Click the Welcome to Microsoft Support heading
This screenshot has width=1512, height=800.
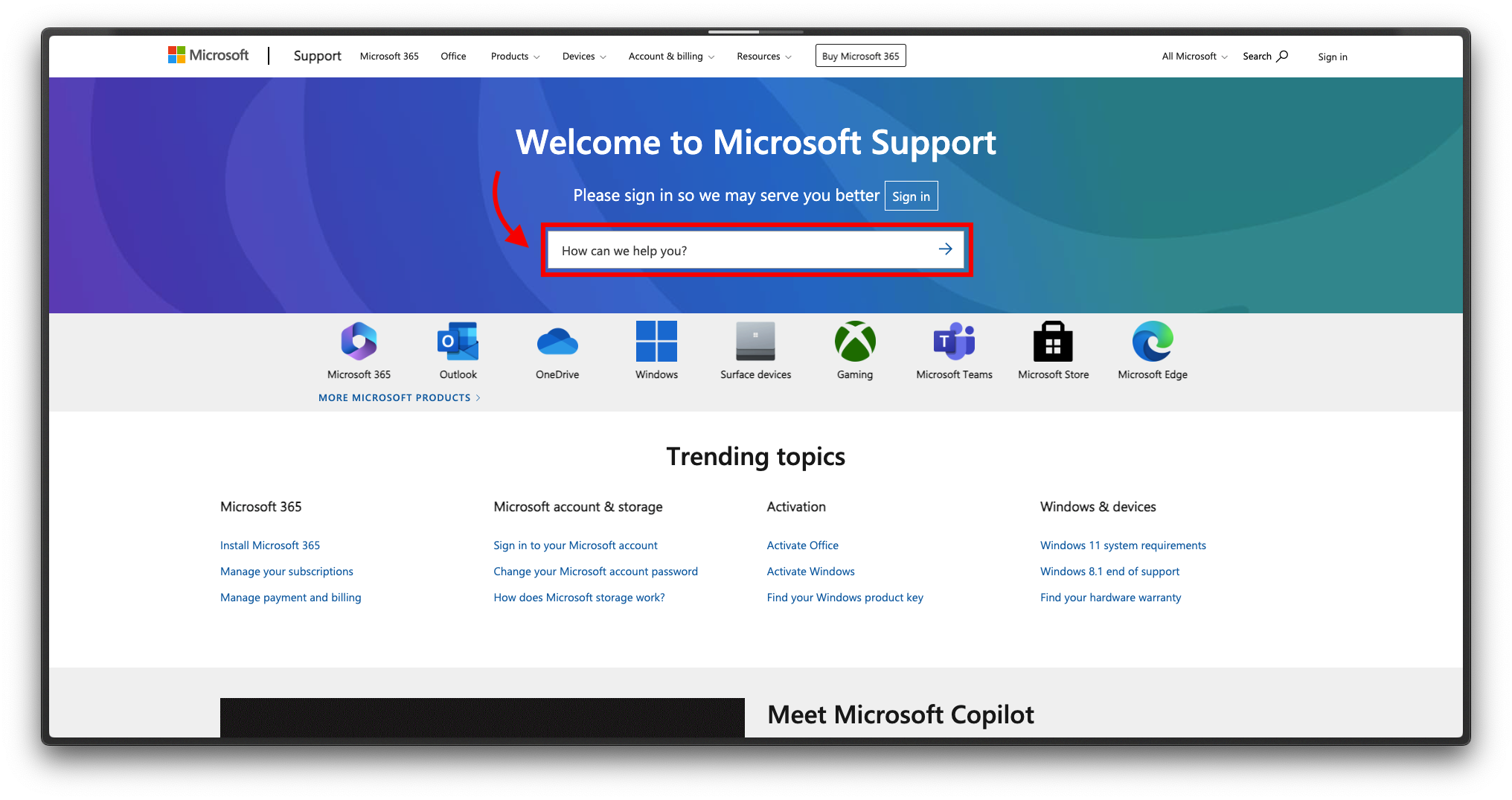(756, 142)
